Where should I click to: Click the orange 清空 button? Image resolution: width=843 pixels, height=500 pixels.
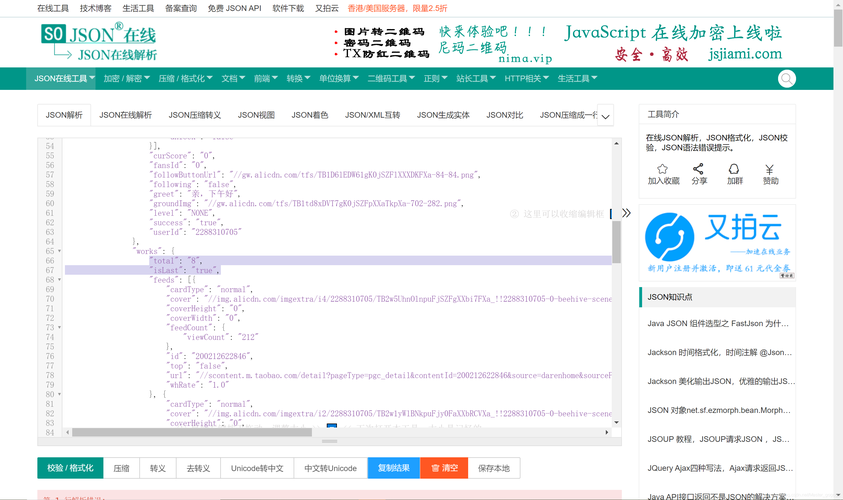pyautogui.click(x=444, y=468)
